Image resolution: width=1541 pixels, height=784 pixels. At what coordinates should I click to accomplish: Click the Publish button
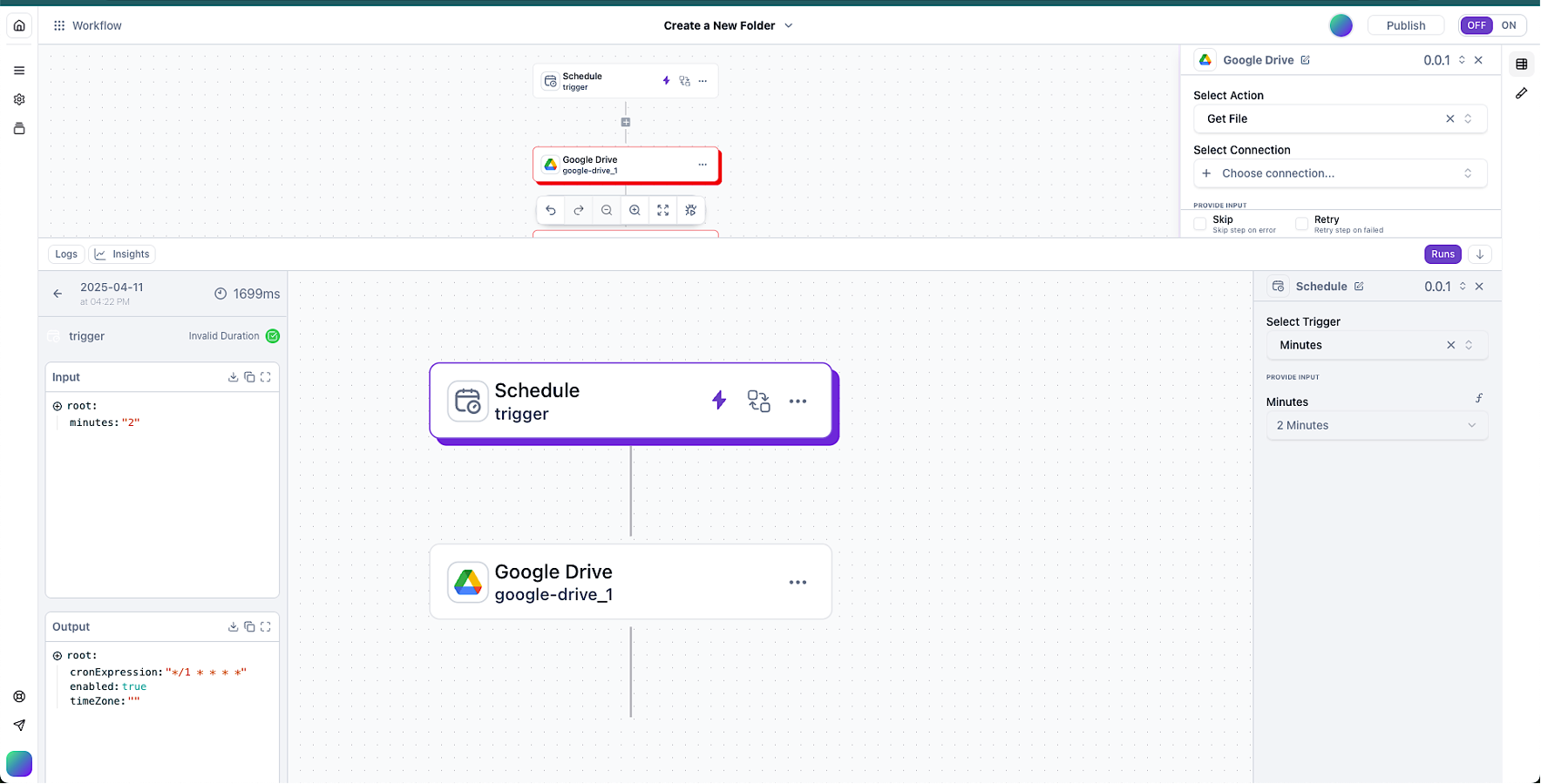[x=1405, y=25]
